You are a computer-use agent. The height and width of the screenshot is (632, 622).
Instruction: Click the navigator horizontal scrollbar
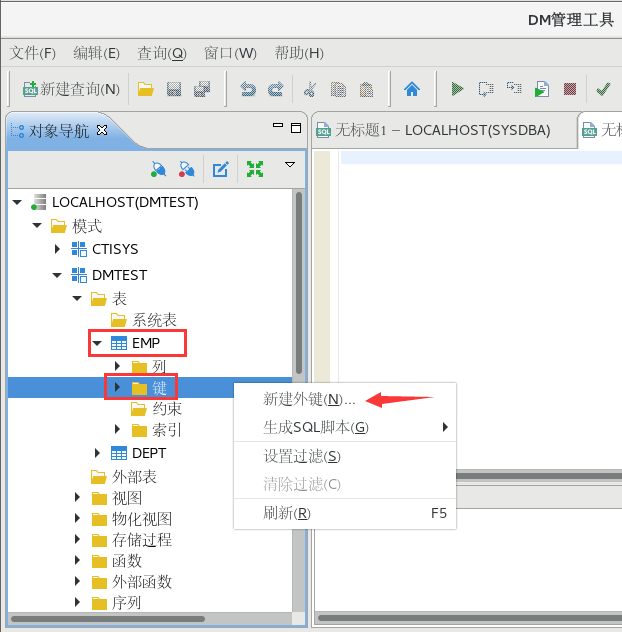tap(108, 619)
